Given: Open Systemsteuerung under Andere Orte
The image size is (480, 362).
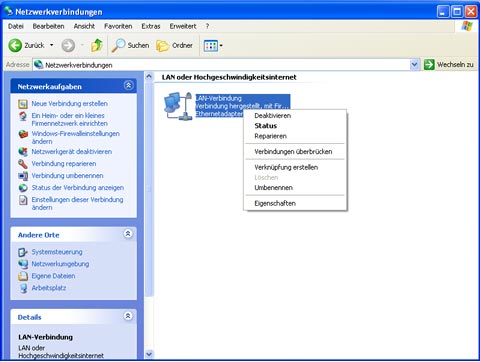Looking at the screenshot, I should click(57, 252).
